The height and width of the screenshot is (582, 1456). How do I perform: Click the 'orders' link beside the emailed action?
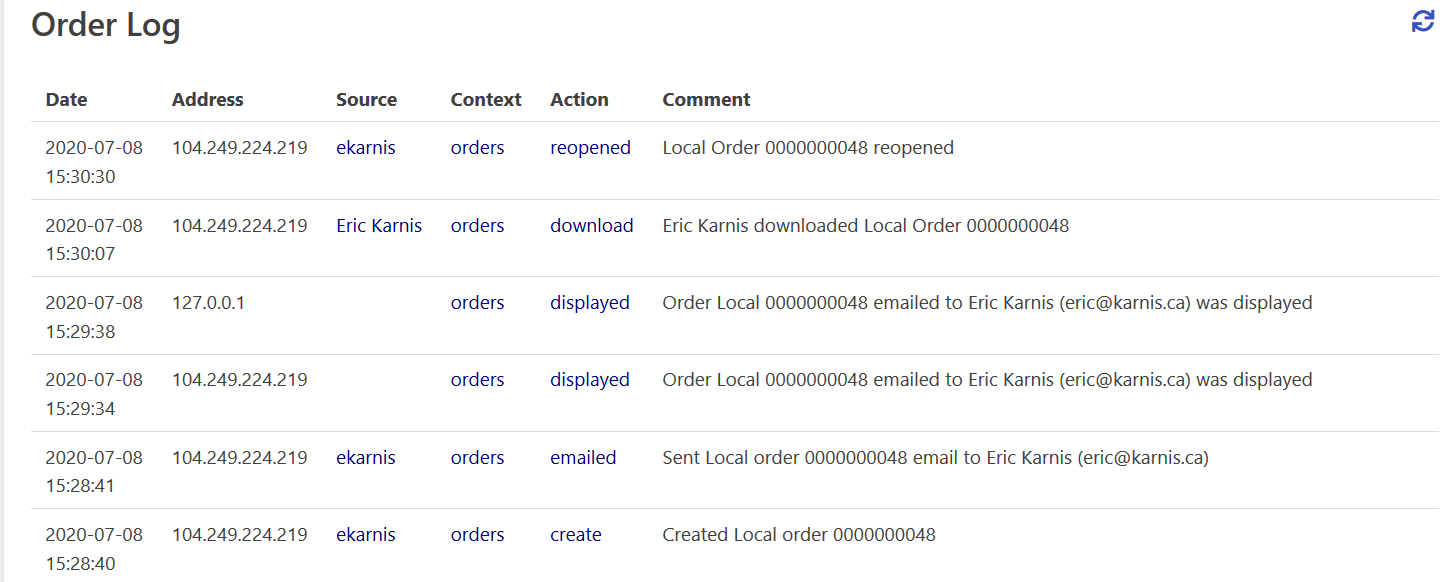pyautogui.click(x=477, y=457)
